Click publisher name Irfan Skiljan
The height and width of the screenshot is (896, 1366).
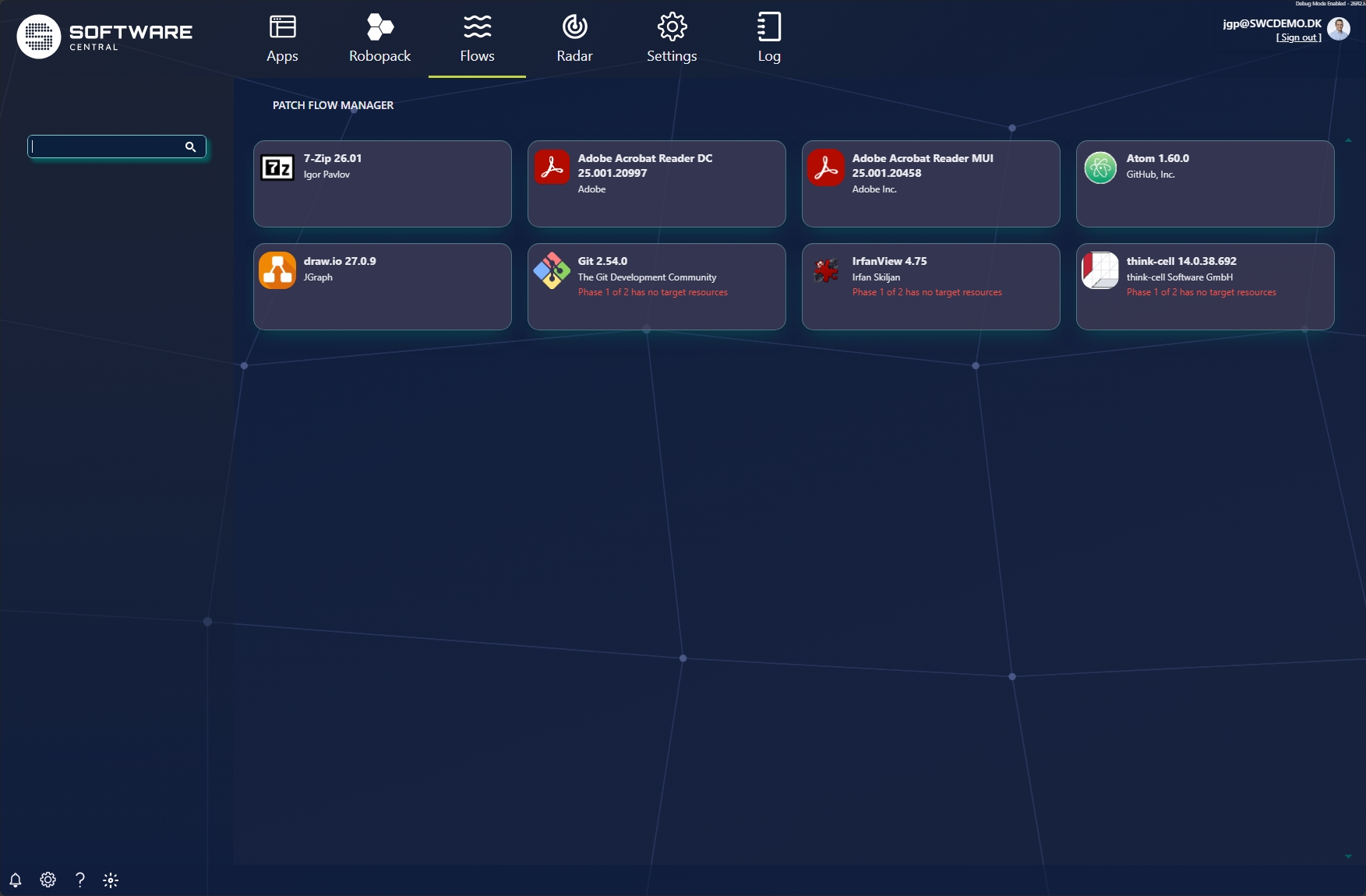point(876,277)
